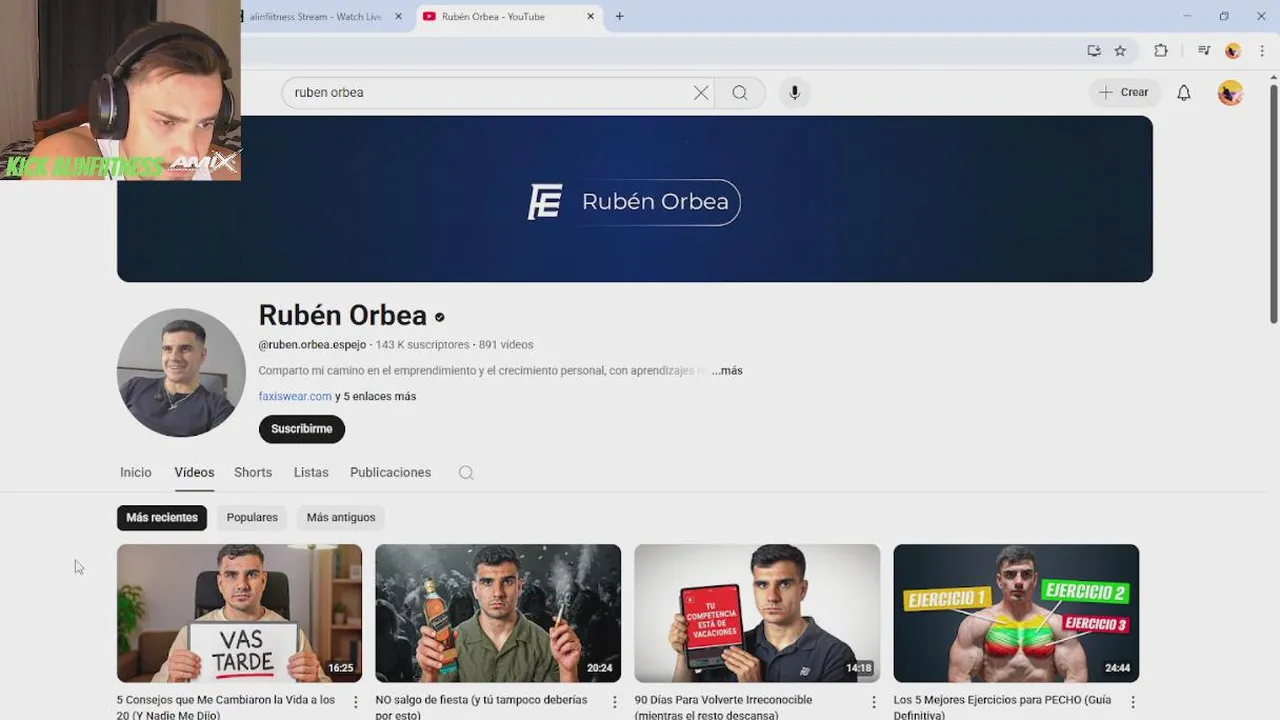
Task: Search within the channel using the magnifier icon
Action: click(x=466, y=473)
